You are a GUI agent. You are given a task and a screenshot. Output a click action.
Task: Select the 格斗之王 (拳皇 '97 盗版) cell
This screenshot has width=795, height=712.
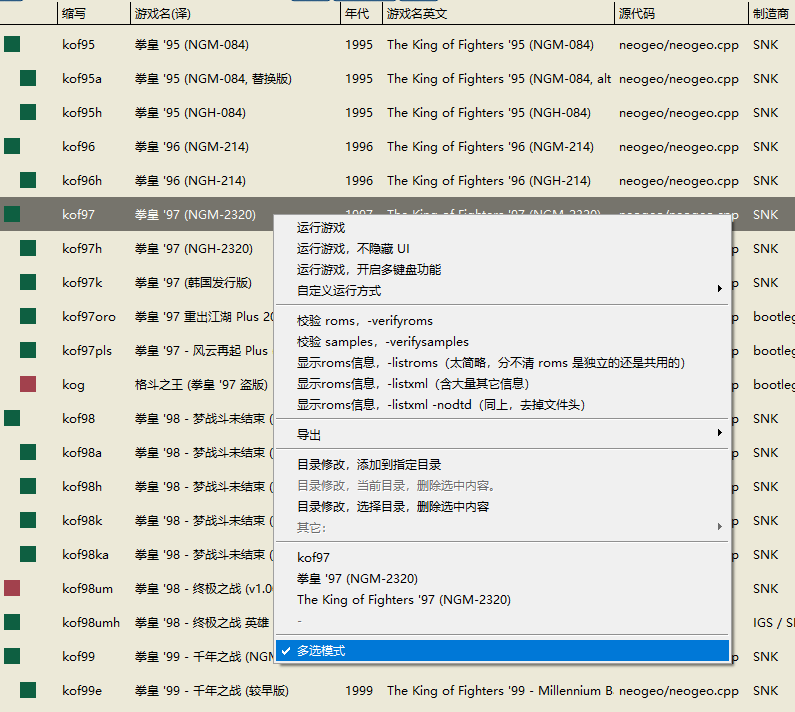tap(201, 384)
